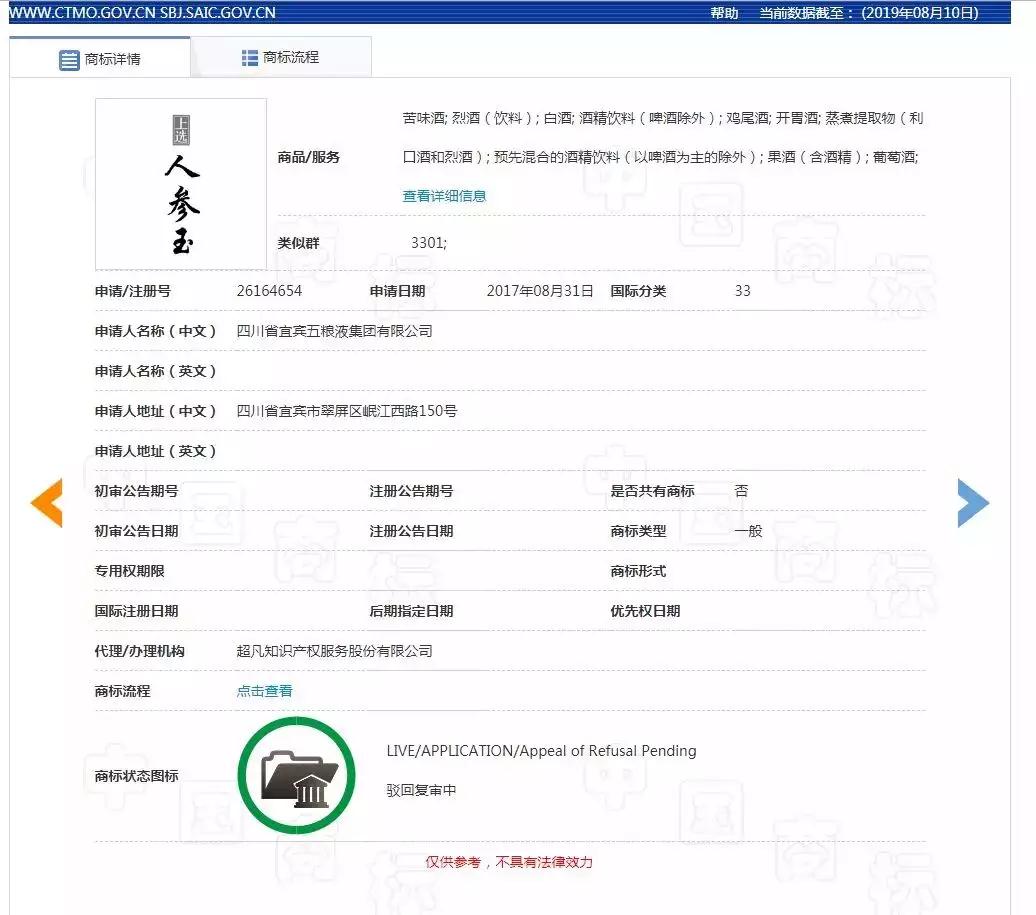Select goods text line starting 口酒和烈酒
1036x915 pixels.
coord(661,157)
